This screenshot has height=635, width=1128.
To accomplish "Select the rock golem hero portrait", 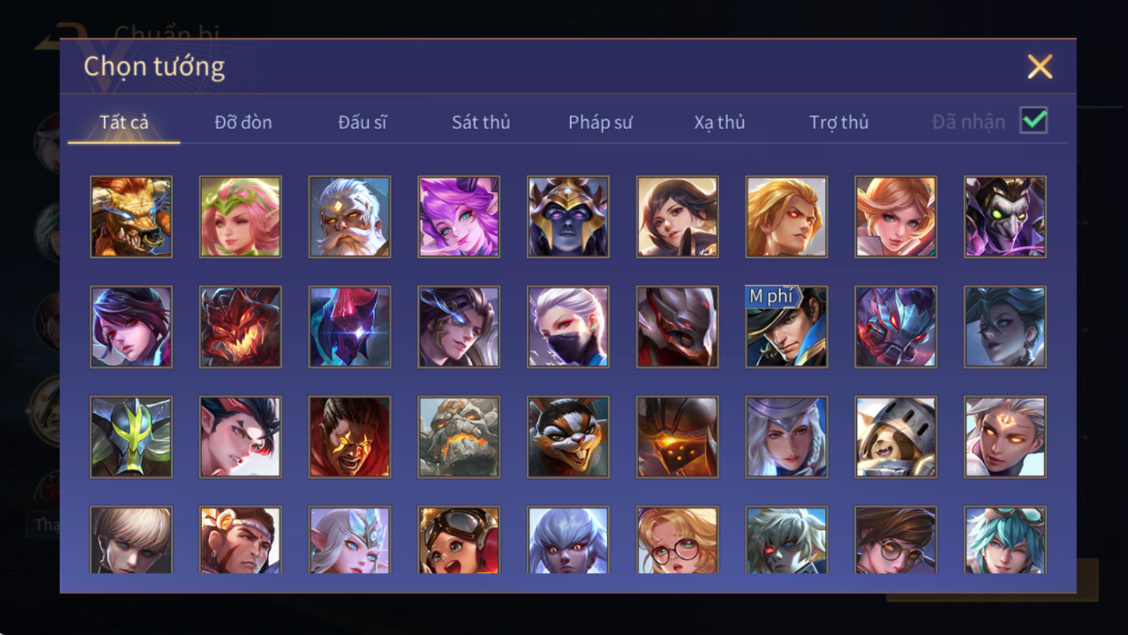I will click(x=459, y=437).
